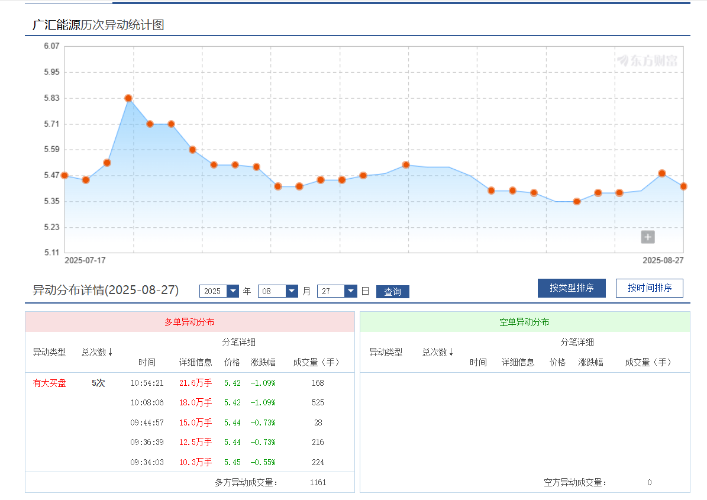
Task: Click the -0.55% change cell
Action: pos(263,462)
